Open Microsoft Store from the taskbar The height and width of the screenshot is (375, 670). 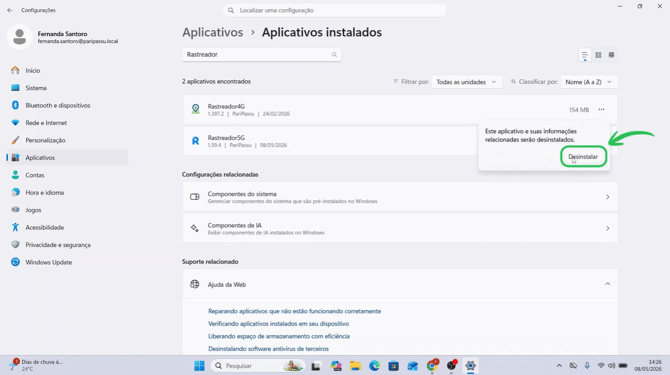coord(394,366)
